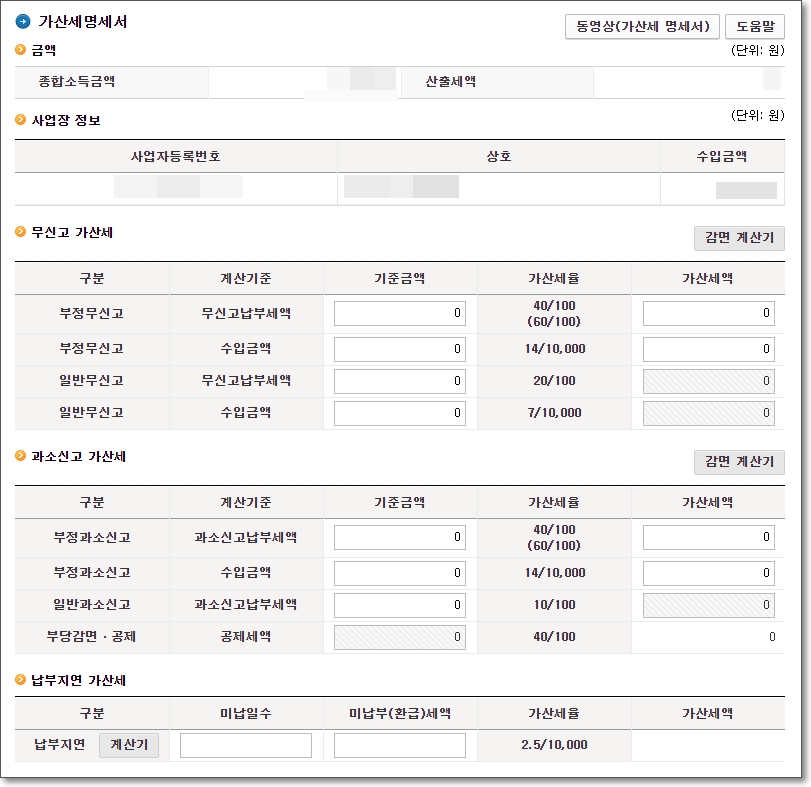Click the blue arrow icon beside 가산세명세서
The width and height of the screenshot is (811, 787).
pos(23,22)
